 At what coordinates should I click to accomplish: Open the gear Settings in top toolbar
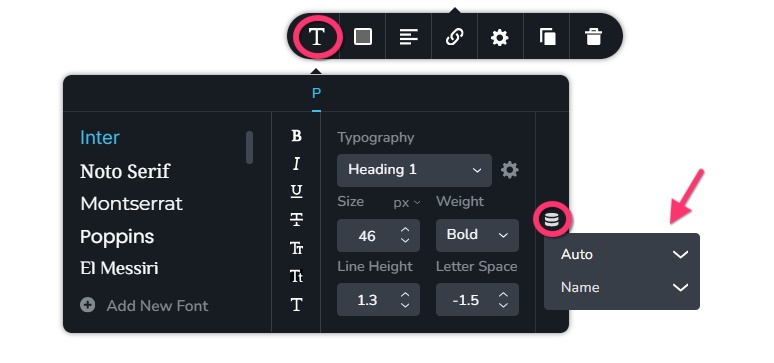point(500,38)
